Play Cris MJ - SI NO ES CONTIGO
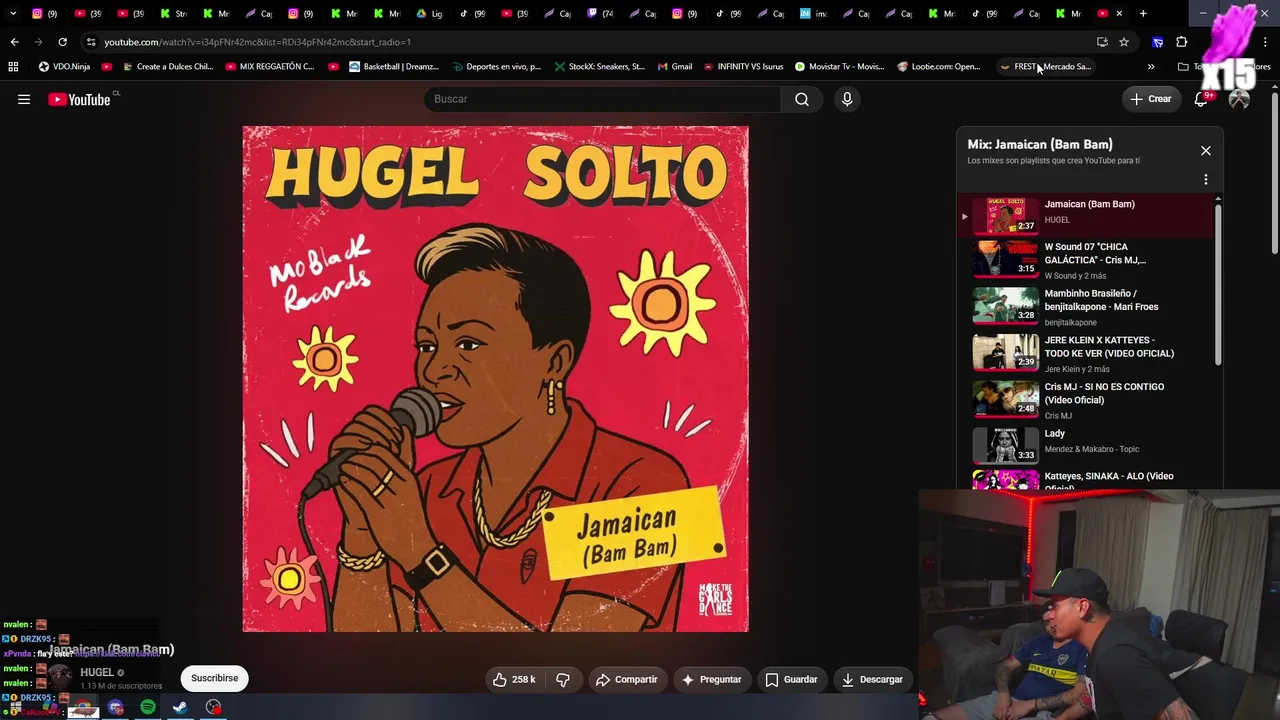This screenshot has width=1280, height=720. tap(1085, 401)
